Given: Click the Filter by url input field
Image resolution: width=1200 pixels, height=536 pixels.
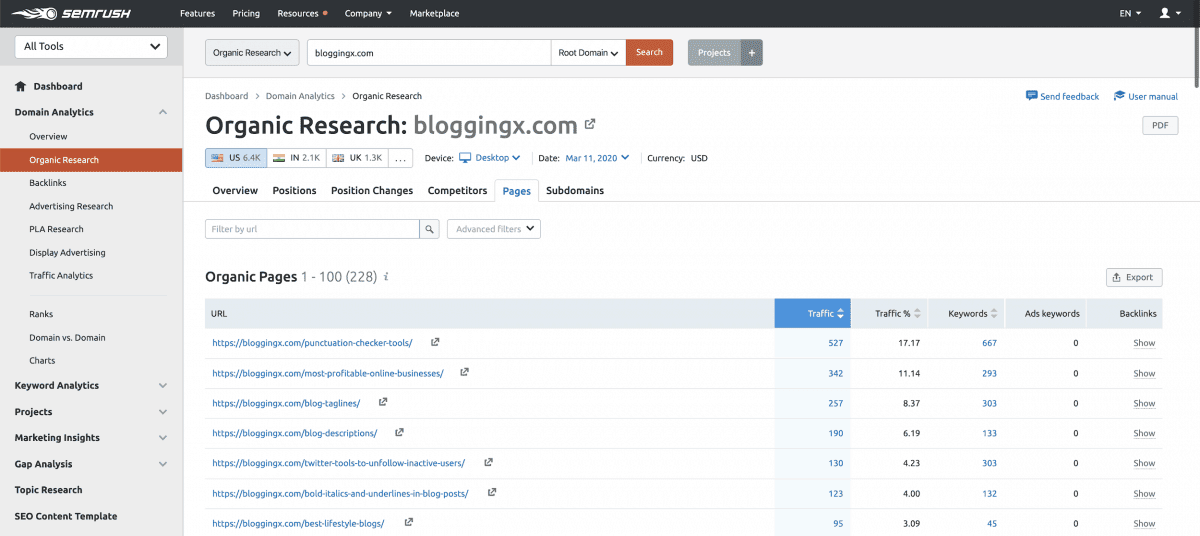Looking at the screenshot, I should coord(312,229).
